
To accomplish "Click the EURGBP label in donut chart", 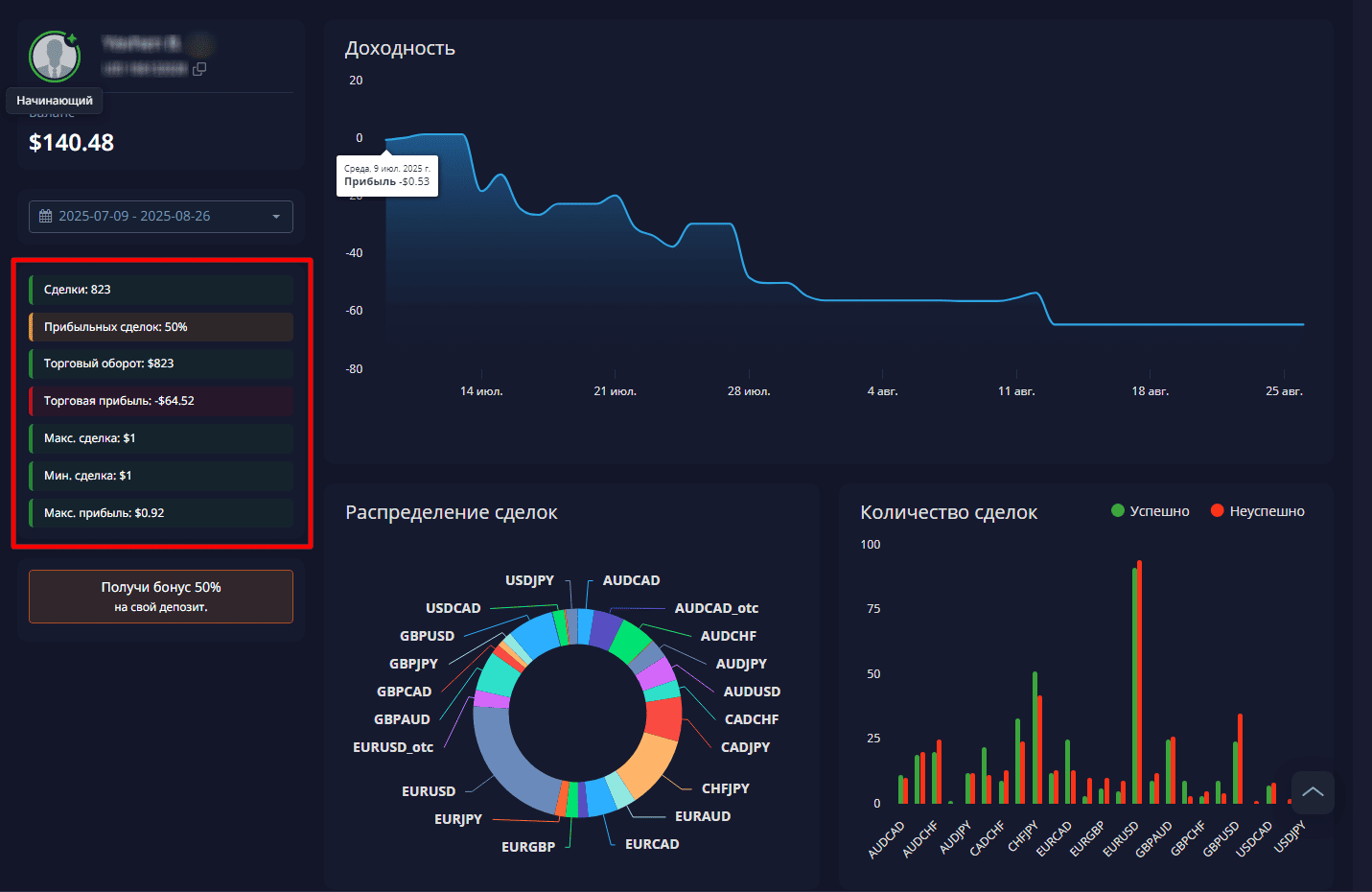I will [528, 847].
